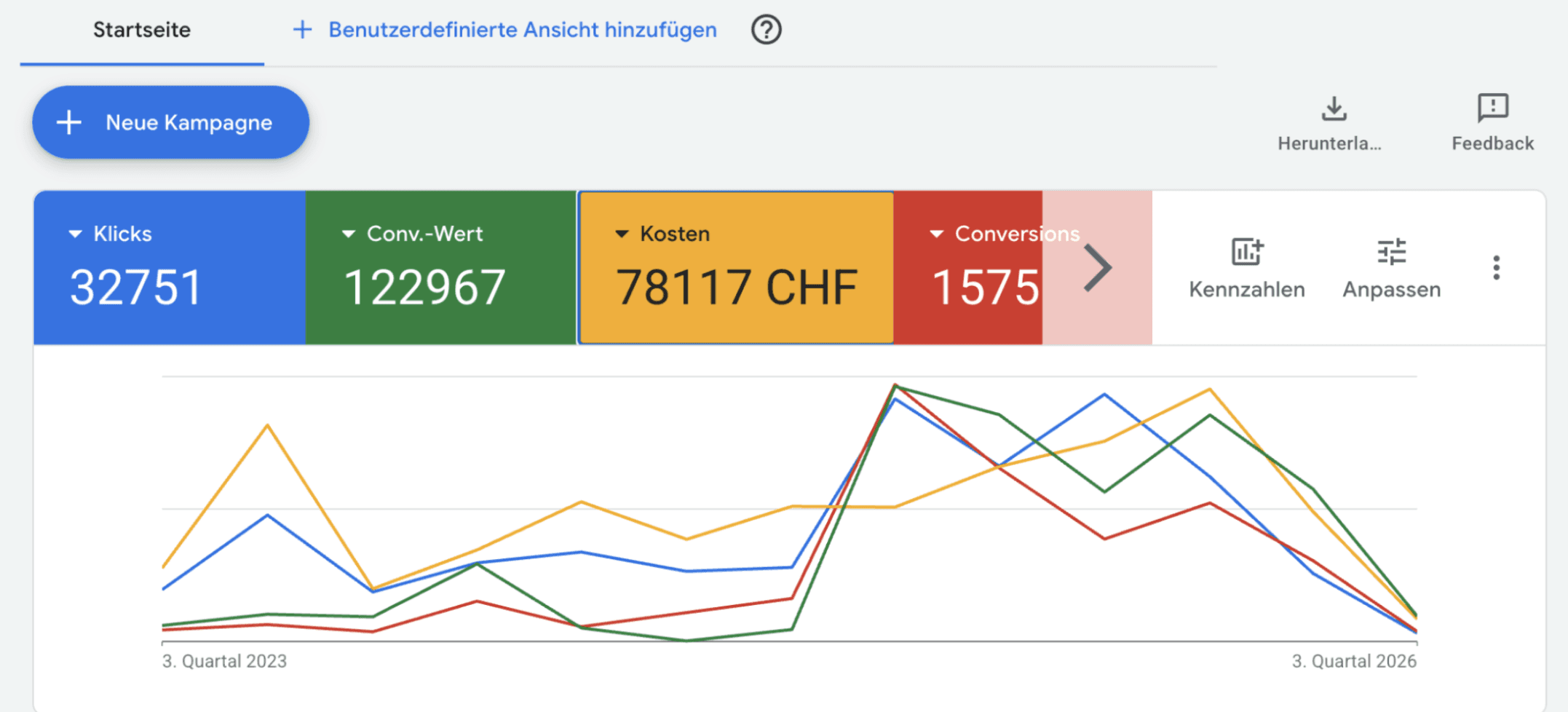The image size is (1568, 712).
Task: Click the plus icon in Neue Kampagne
Action: pos(69,122)
